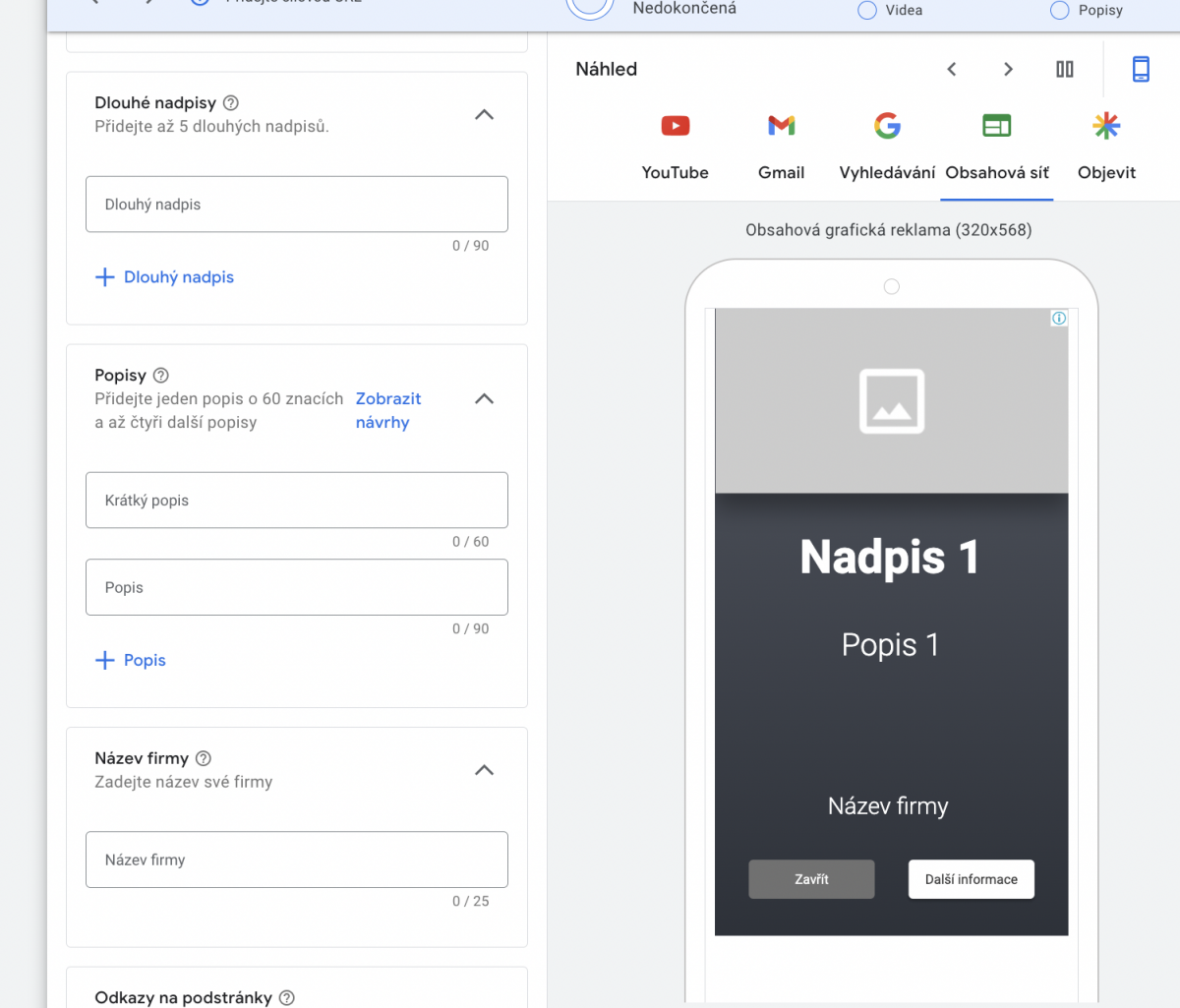Add another Dlouhý nadpis
The width and height of the screenshot is (1180, 1008).
point(165,277)
